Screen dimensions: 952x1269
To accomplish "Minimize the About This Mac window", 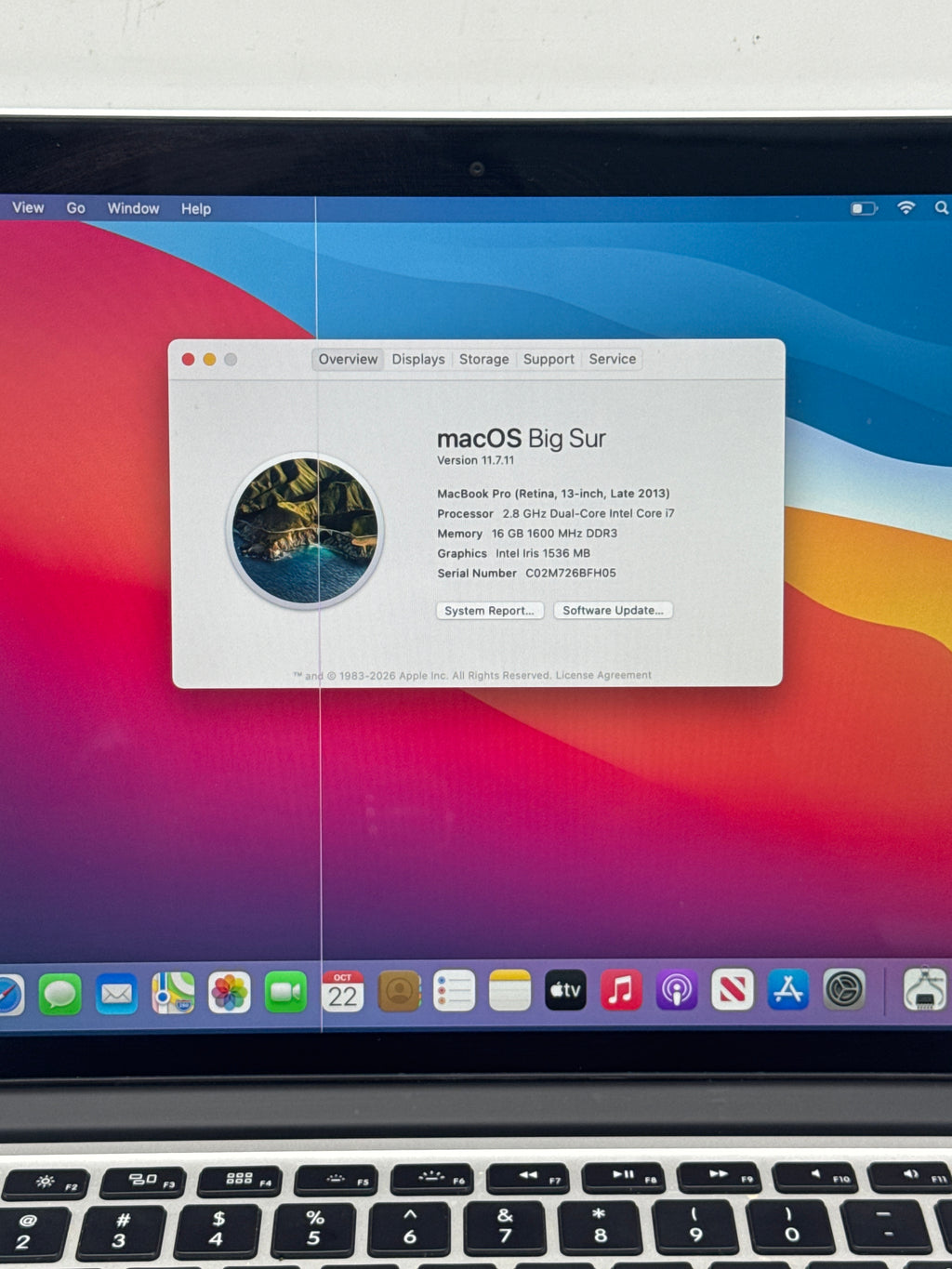I will pyautogui.click(x=209, y=360).
